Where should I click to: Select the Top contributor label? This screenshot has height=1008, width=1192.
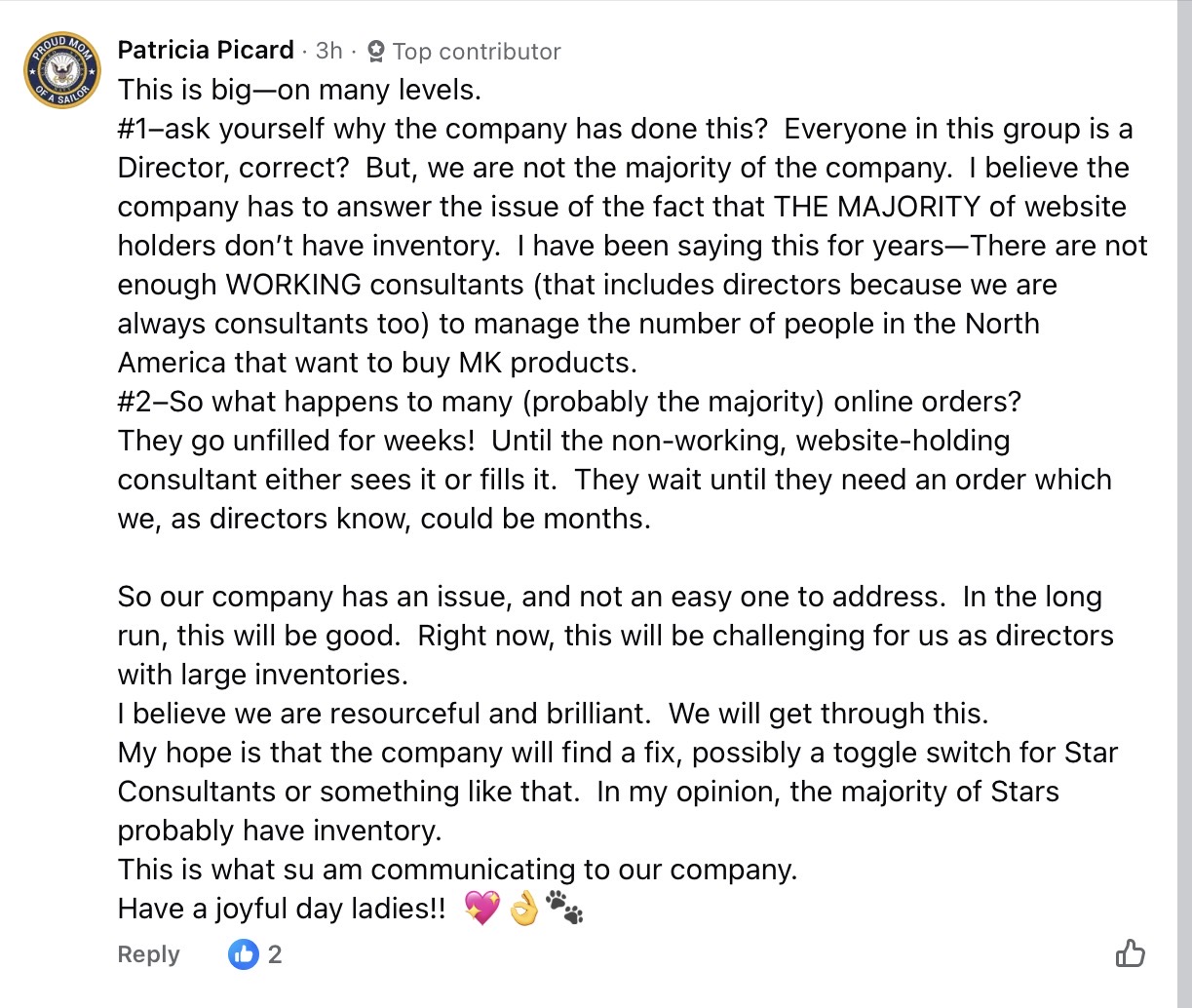pos(477,52)
